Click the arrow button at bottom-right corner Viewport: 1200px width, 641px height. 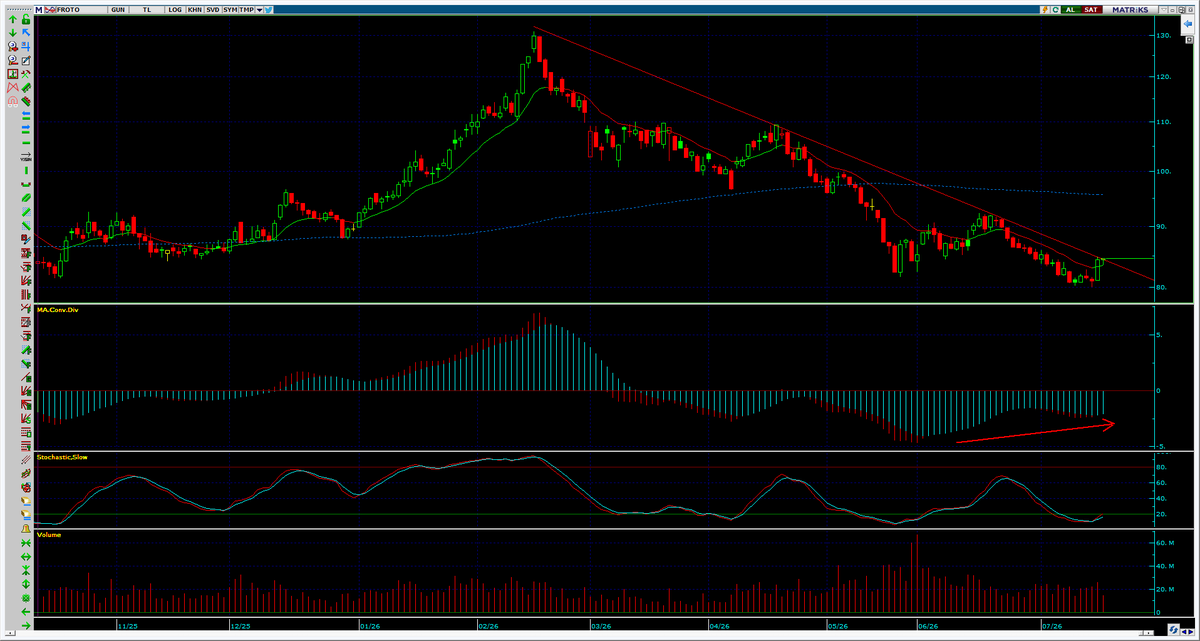click(1189, 630)
